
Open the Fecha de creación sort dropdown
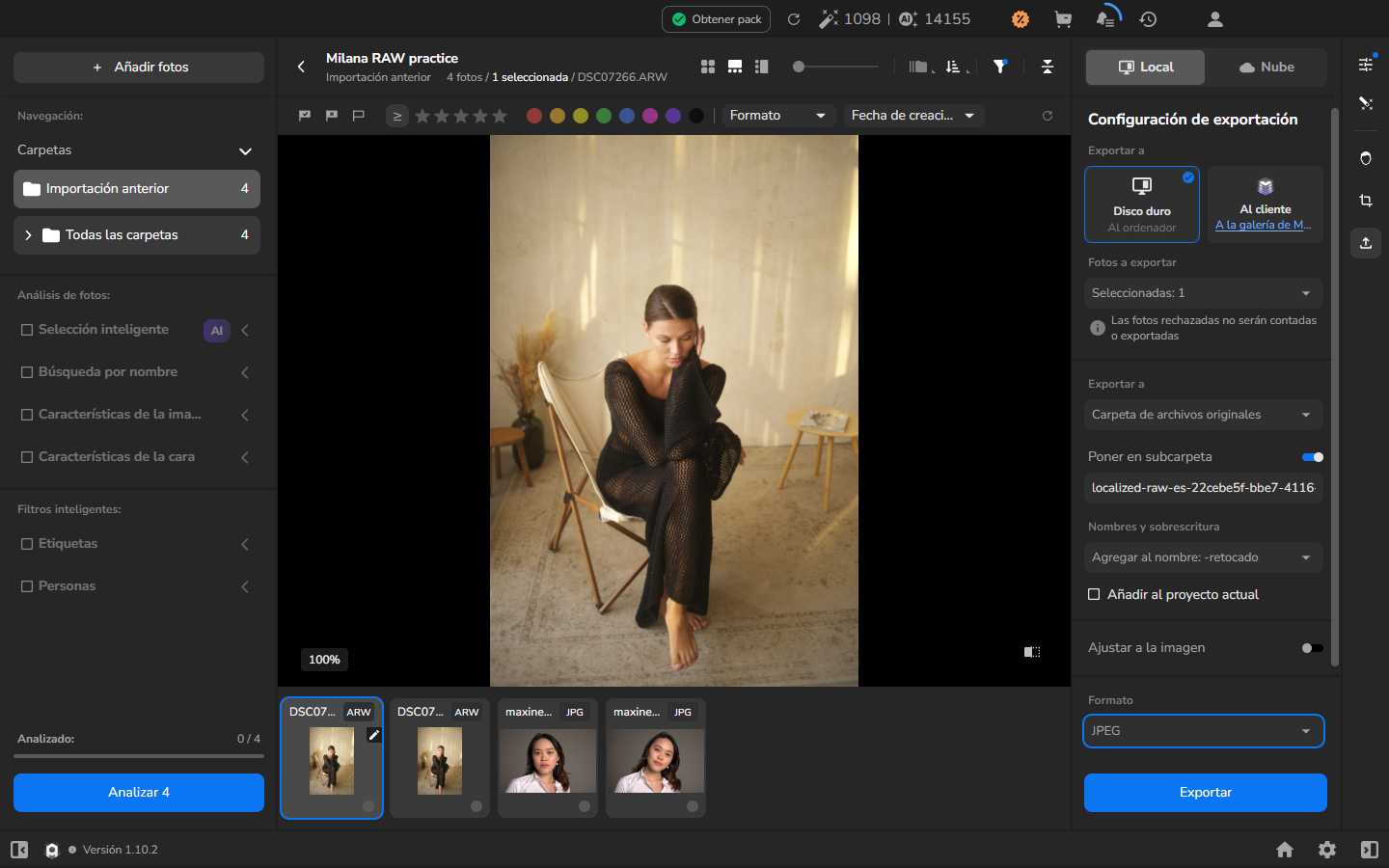point(913,116)
